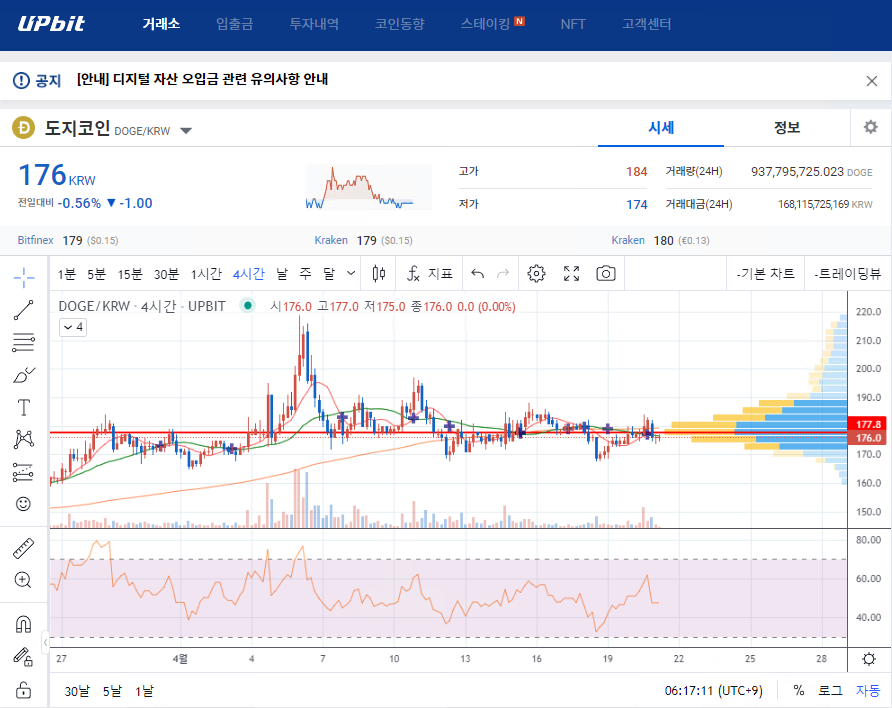Collapse the drawing toolbar side arrow
Screen dimensions: 892x708
pyautogui.click(x=46, y=643)
